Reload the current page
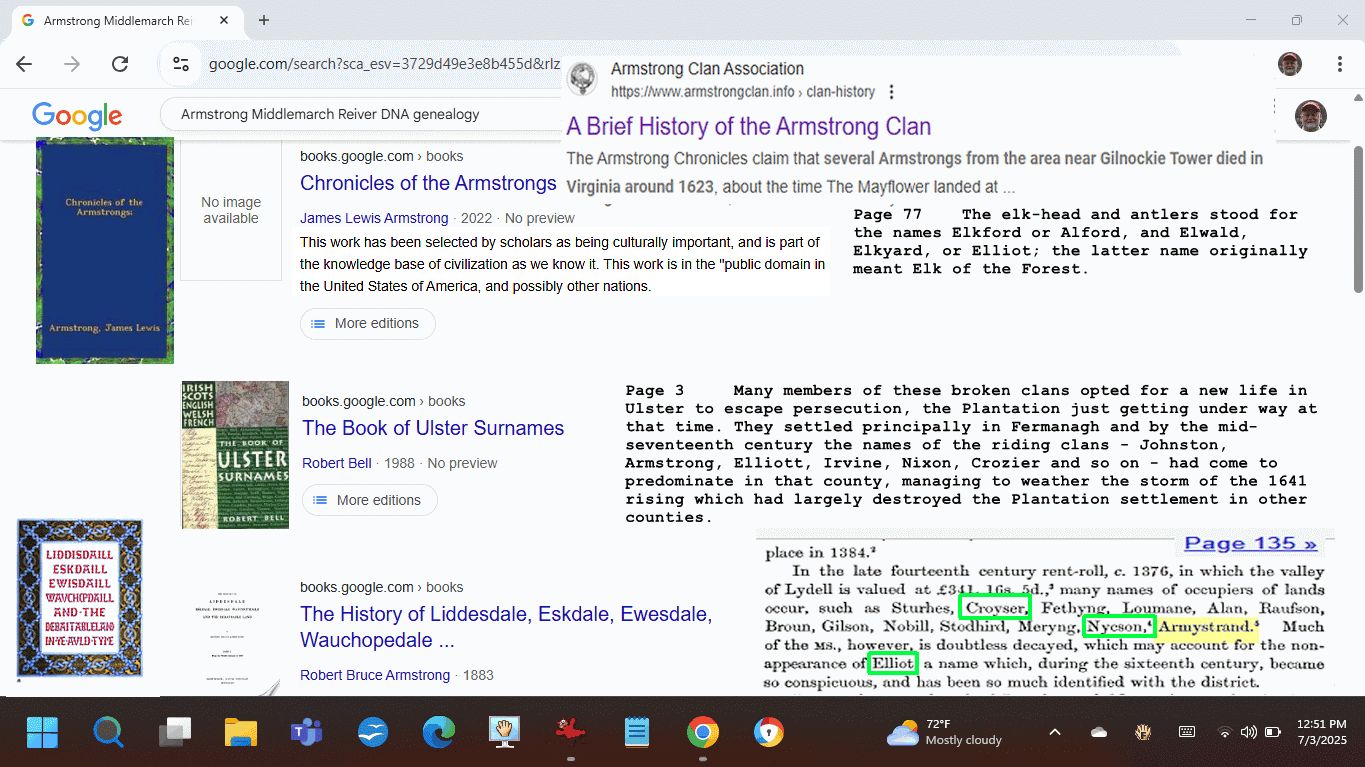 coord(120,64)
